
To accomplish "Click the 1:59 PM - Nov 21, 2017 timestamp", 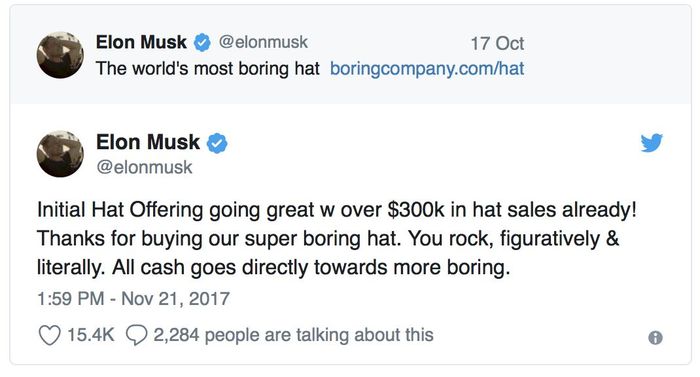I will tap(133, 298).
